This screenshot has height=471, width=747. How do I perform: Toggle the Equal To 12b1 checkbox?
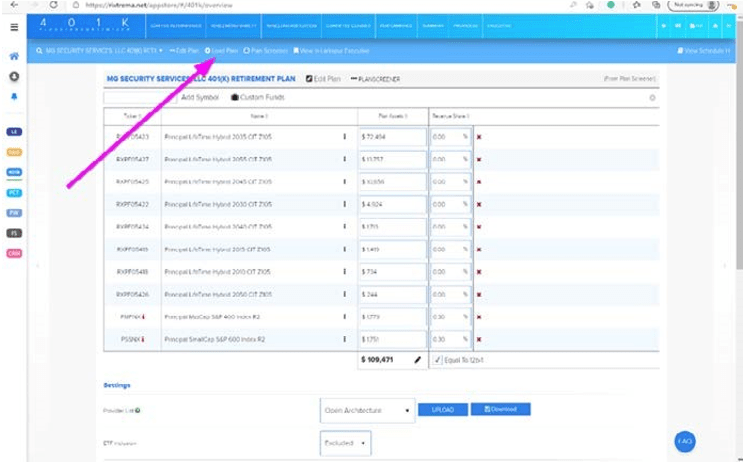pyautogui.click(x=438, y=360)
